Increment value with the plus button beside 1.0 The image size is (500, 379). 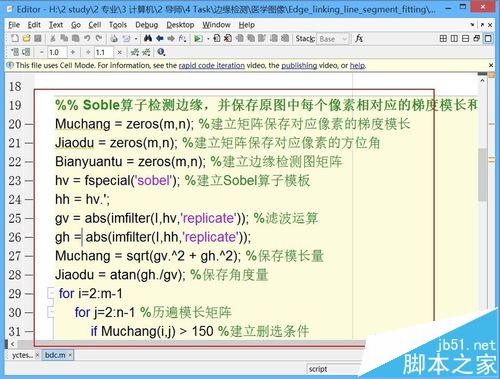(x=73, y=52)
